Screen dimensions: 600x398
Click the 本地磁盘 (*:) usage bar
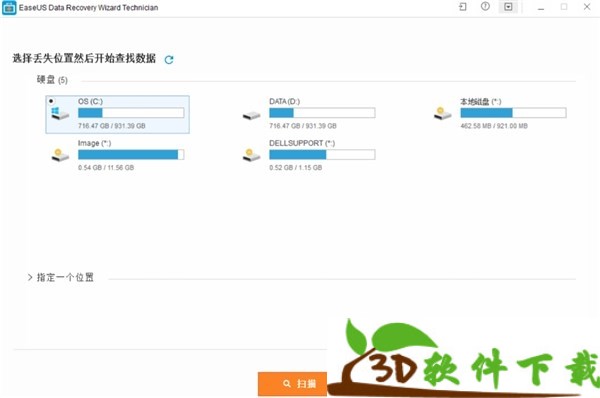pos(513,113)
